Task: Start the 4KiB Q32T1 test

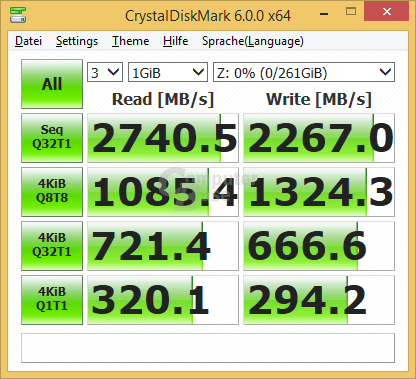Action: point(52,246)
